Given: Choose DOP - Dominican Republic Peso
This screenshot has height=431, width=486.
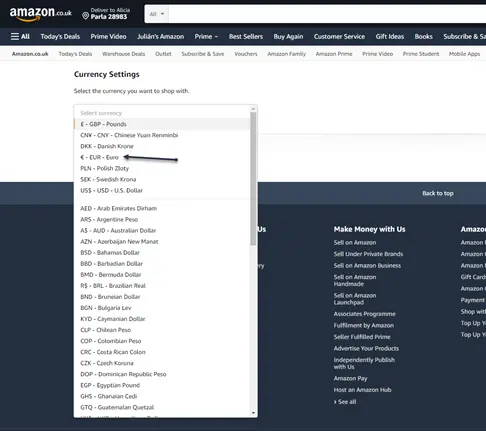Looking at the screenshot, I should pos(162,374).
